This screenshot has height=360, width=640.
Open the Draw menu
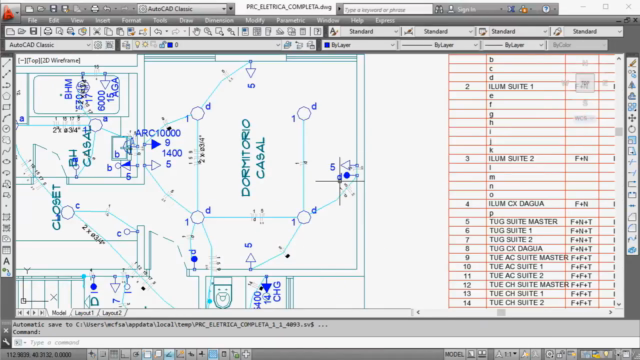(186, 20)
